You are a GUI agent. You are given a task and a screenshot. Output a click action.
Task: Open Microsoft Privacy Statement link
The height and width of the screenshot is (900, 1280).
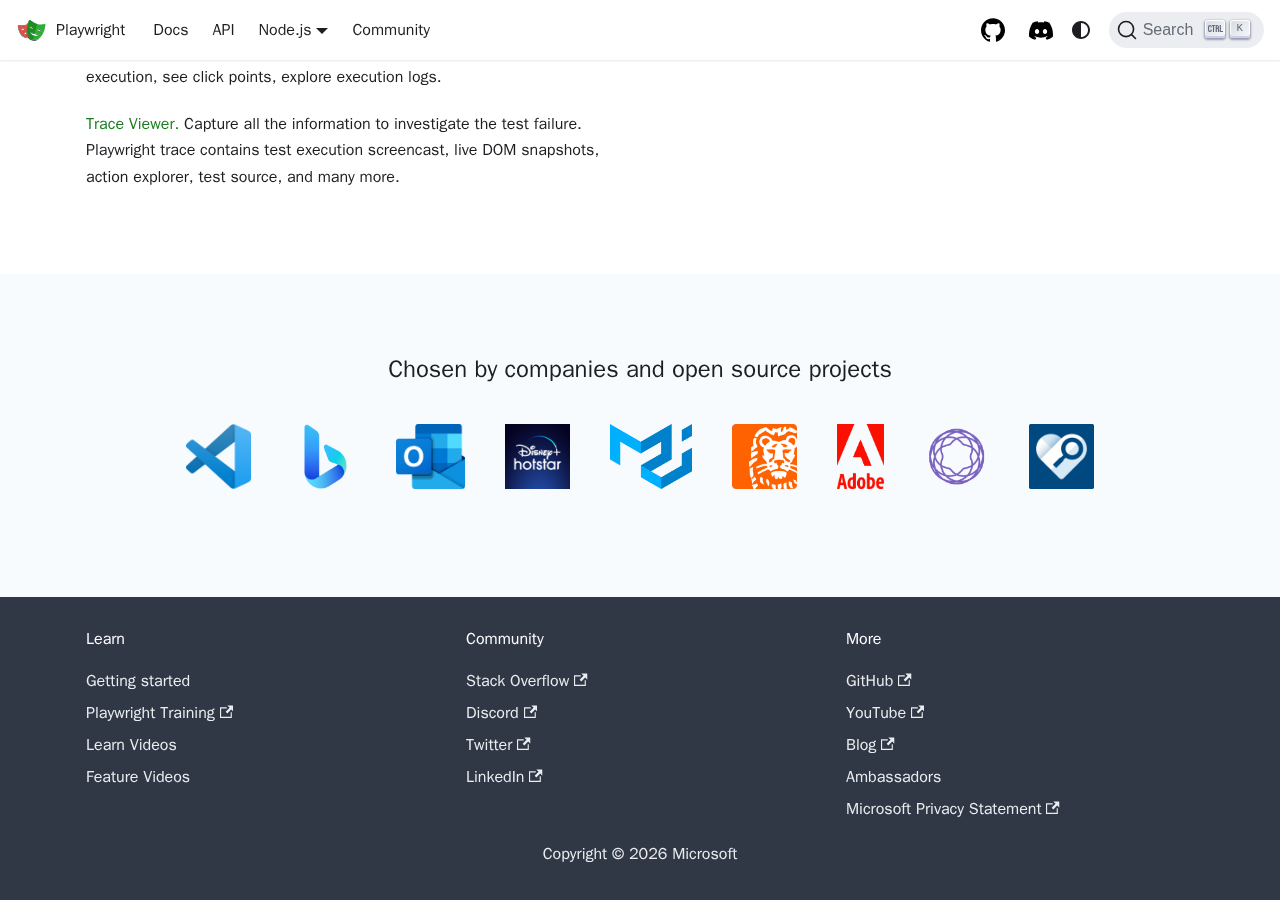(x=943, y=809)
